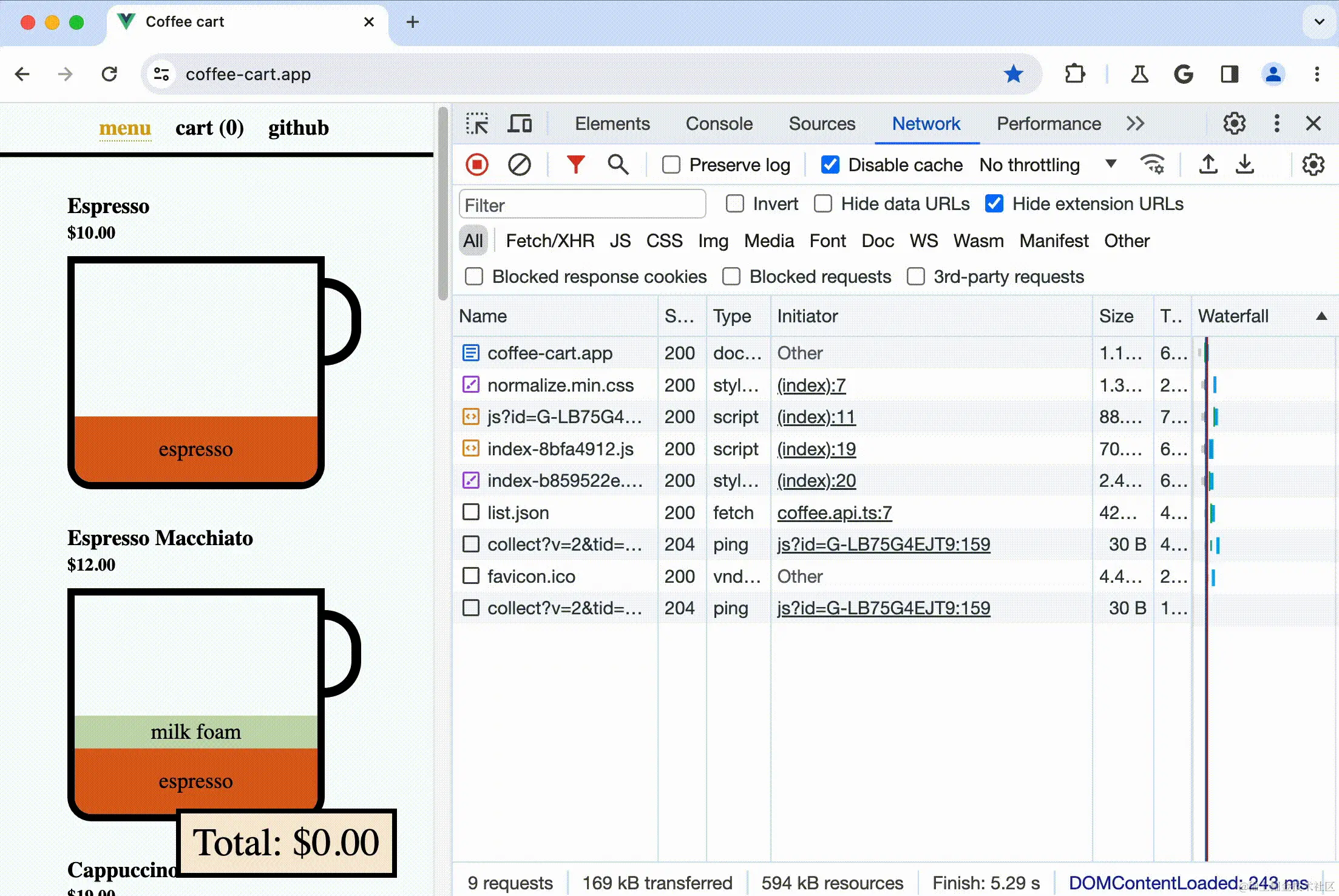Export HAR using download arrow icon
This screenshot has width=1339, height=896.
point(1245,165)
